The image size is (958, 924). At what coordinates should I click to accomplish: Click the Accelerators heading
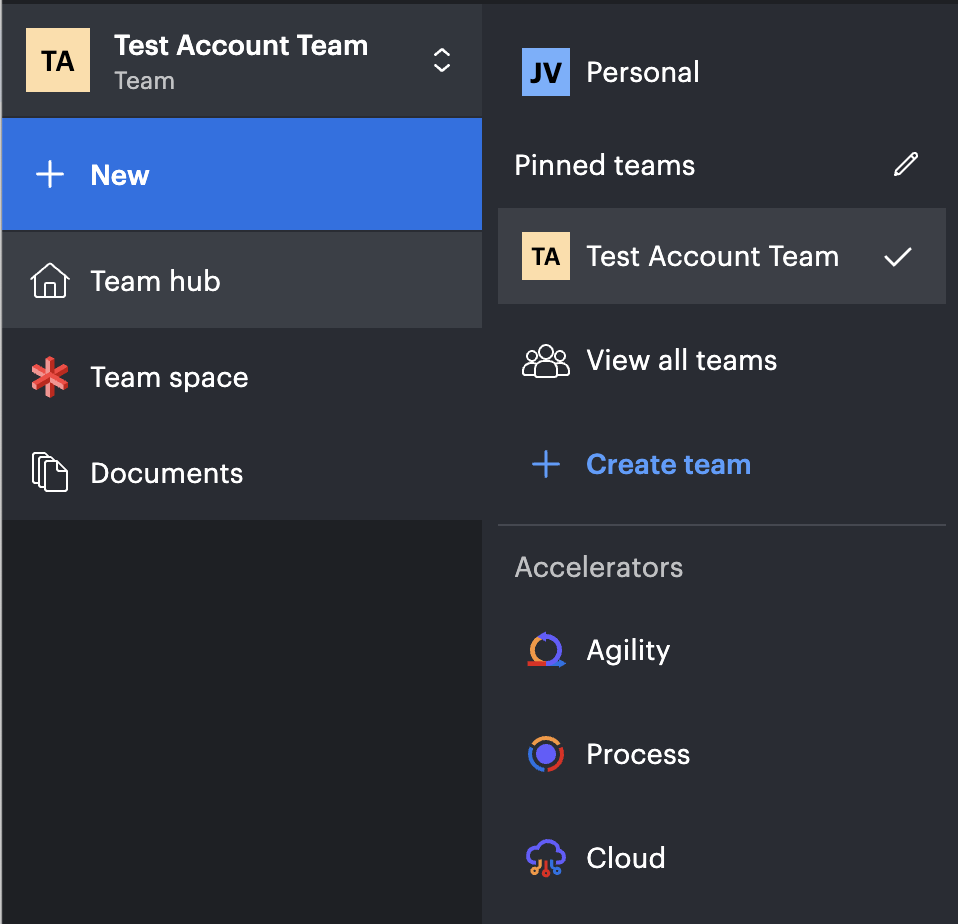coord(599,567)
